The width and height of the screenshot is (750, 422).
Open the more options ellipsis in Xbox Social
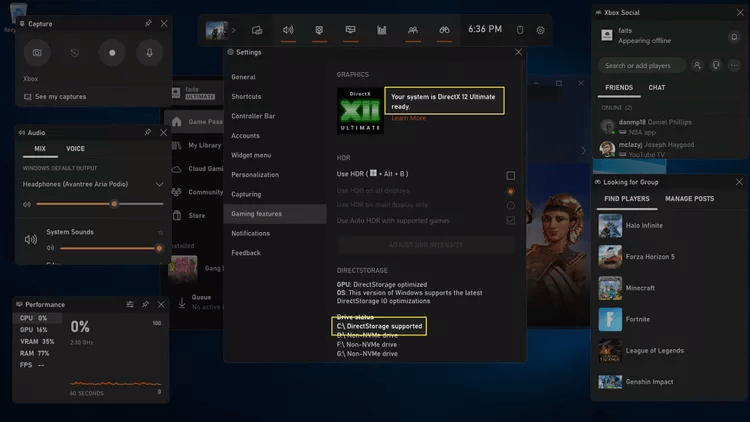(x=735, y=66)
